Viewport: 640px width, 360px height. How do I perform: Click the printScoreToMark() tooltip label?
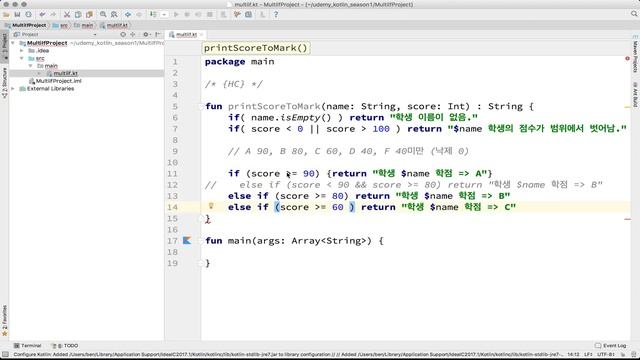(256, 48)
